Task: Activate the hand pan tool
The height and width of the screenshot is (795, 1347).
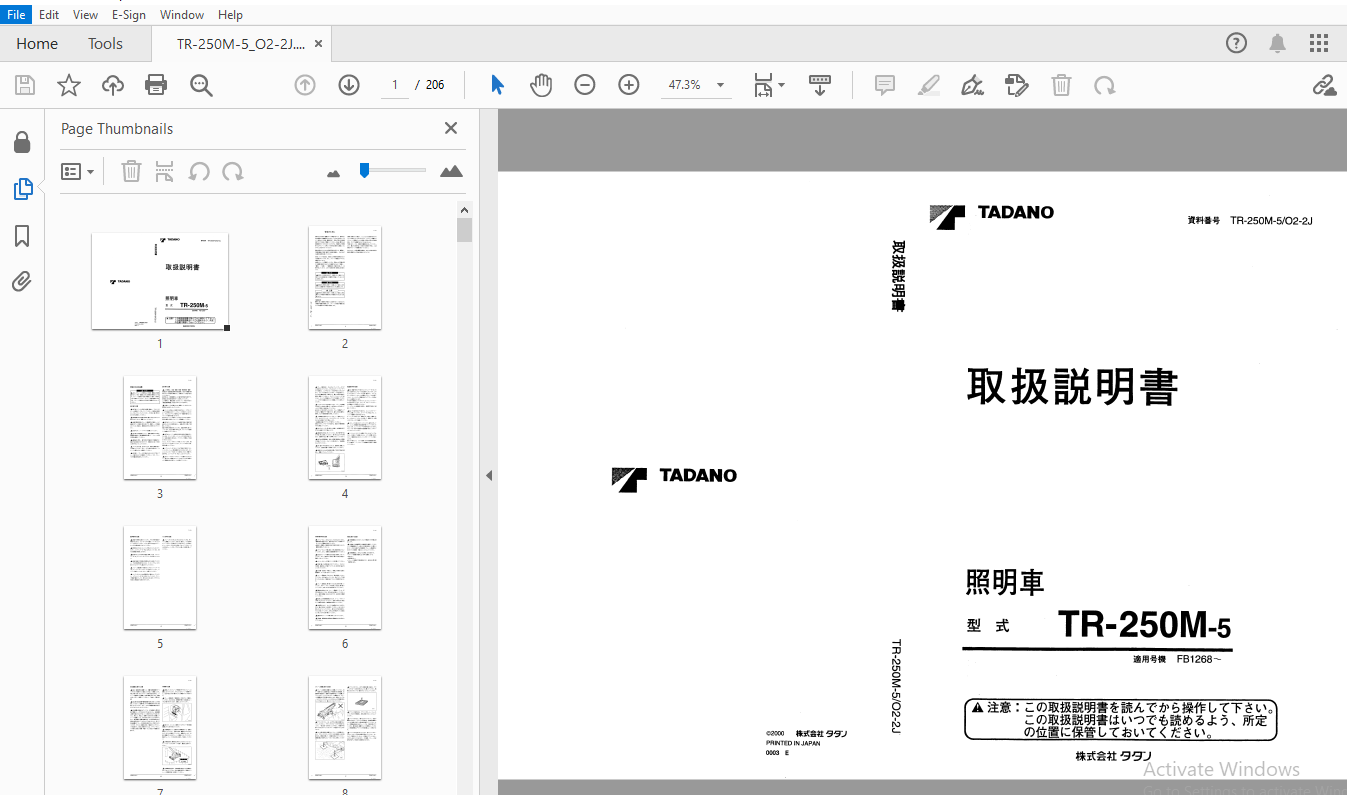Action: tap(541, 85)
